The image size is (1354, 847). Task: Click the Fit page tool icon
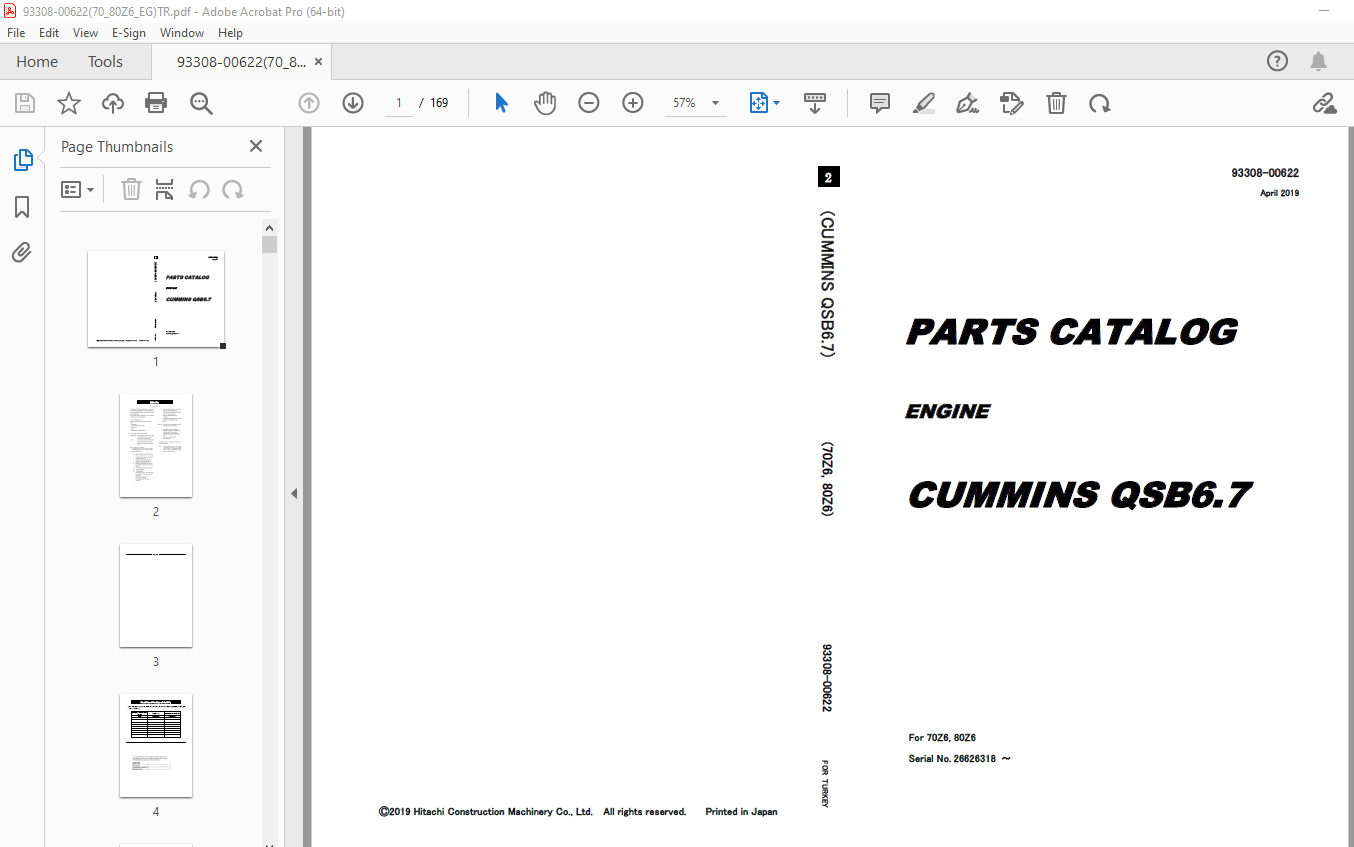(758, 103)
